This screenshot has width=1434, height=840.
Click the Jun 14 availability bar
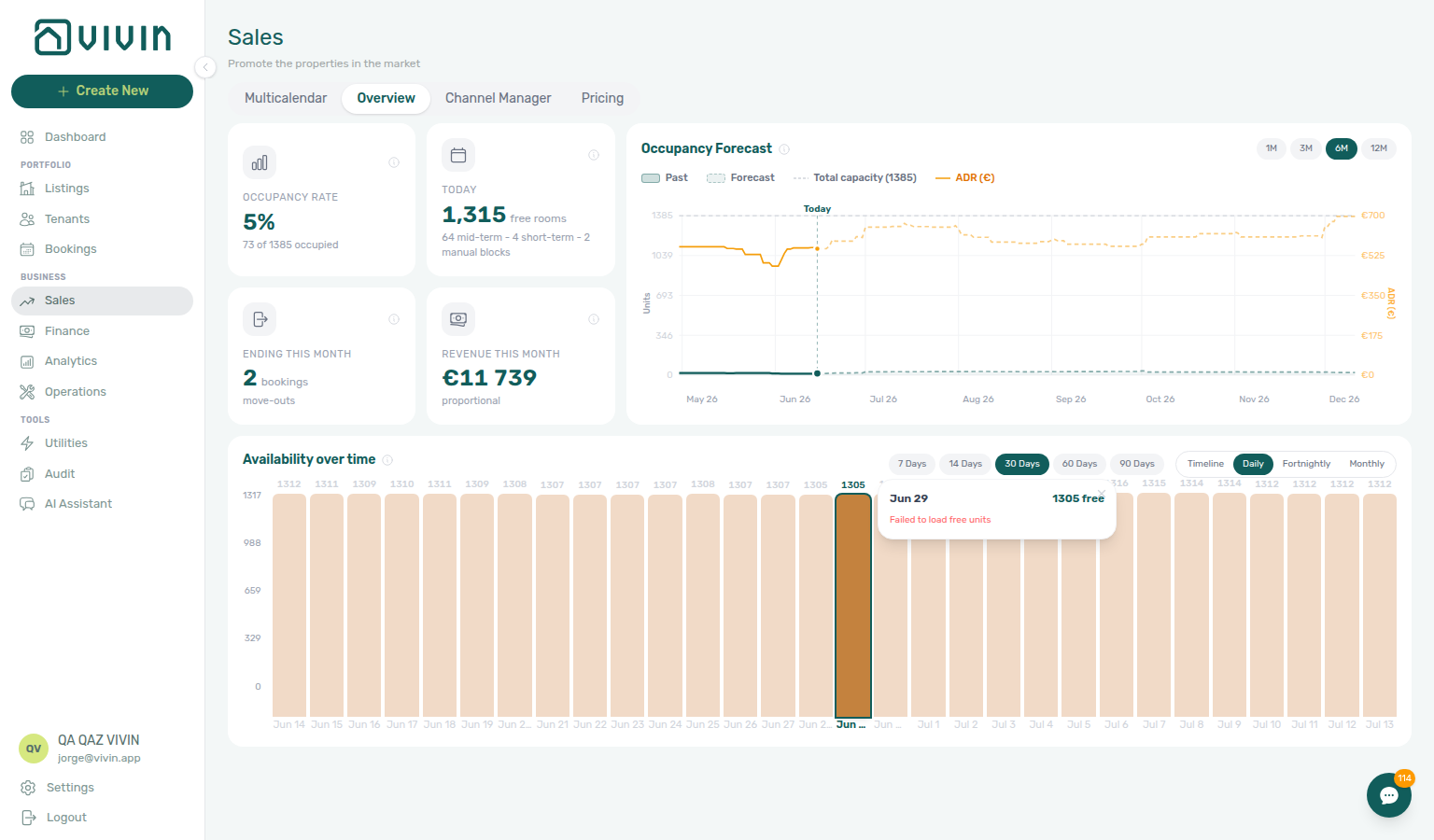pyautogui.click(x=289, y=605)
